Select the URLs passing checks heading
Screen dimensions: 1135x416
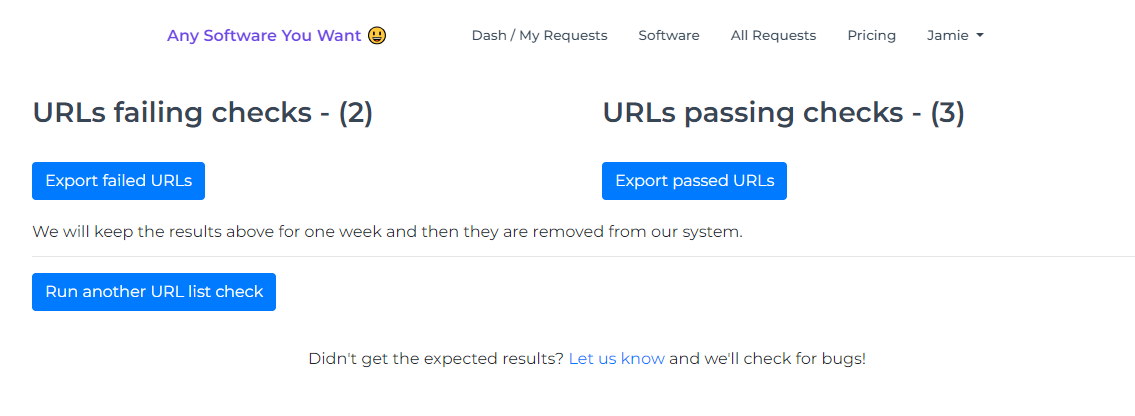tap(784, 113)
